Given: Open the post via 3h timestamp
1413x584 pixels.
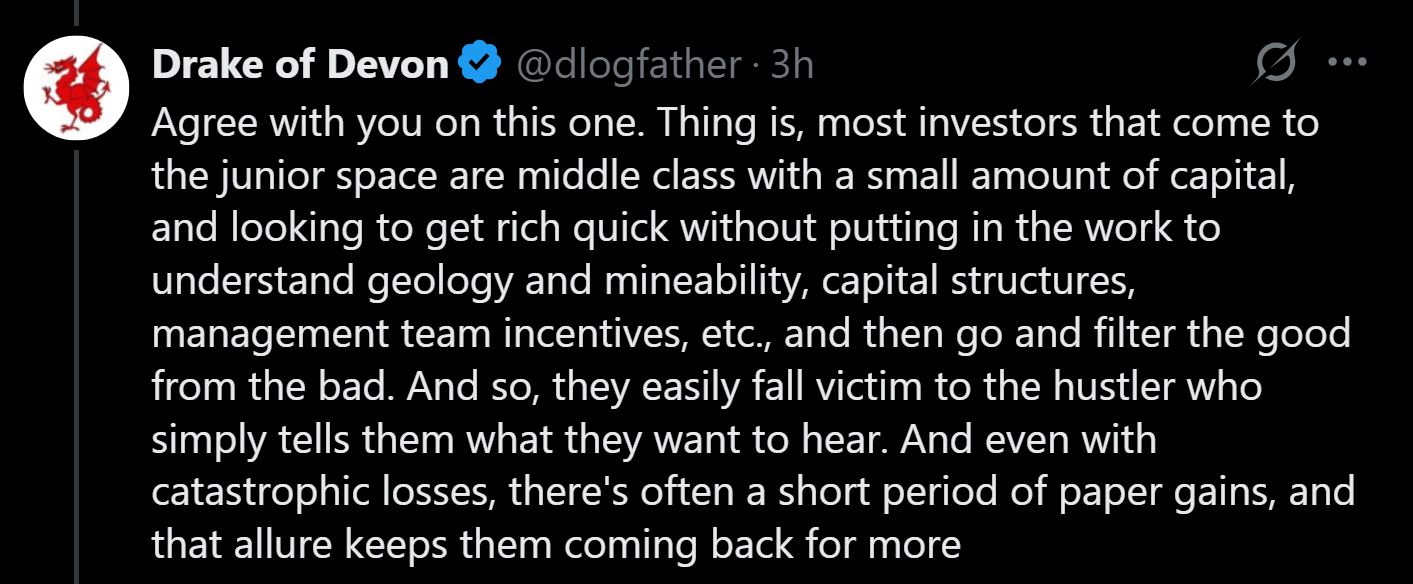Looking at the screenshot, I should click(x=792, y=65).
